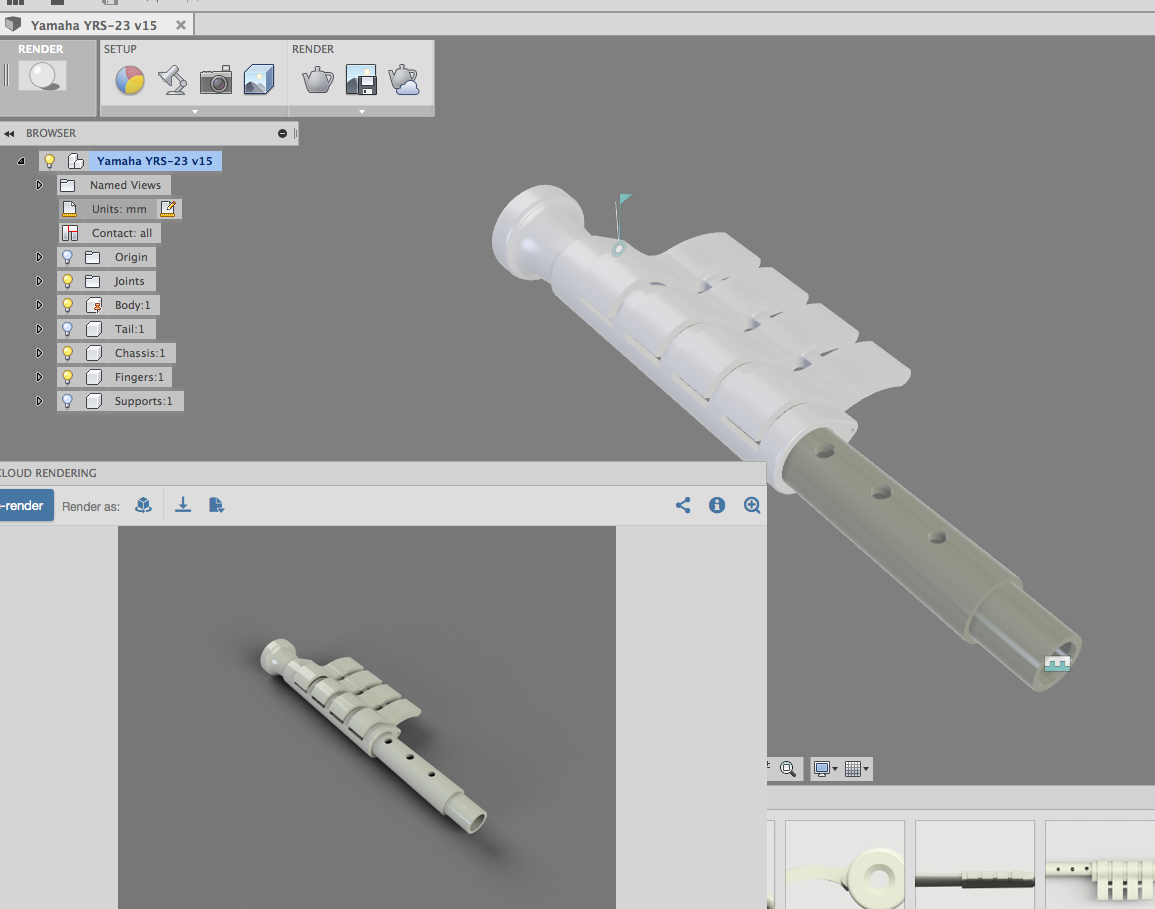Select Chassis:1 in the browser
Screen dimensions: 1155x909
pyautogui.click(x=140, y=353)
